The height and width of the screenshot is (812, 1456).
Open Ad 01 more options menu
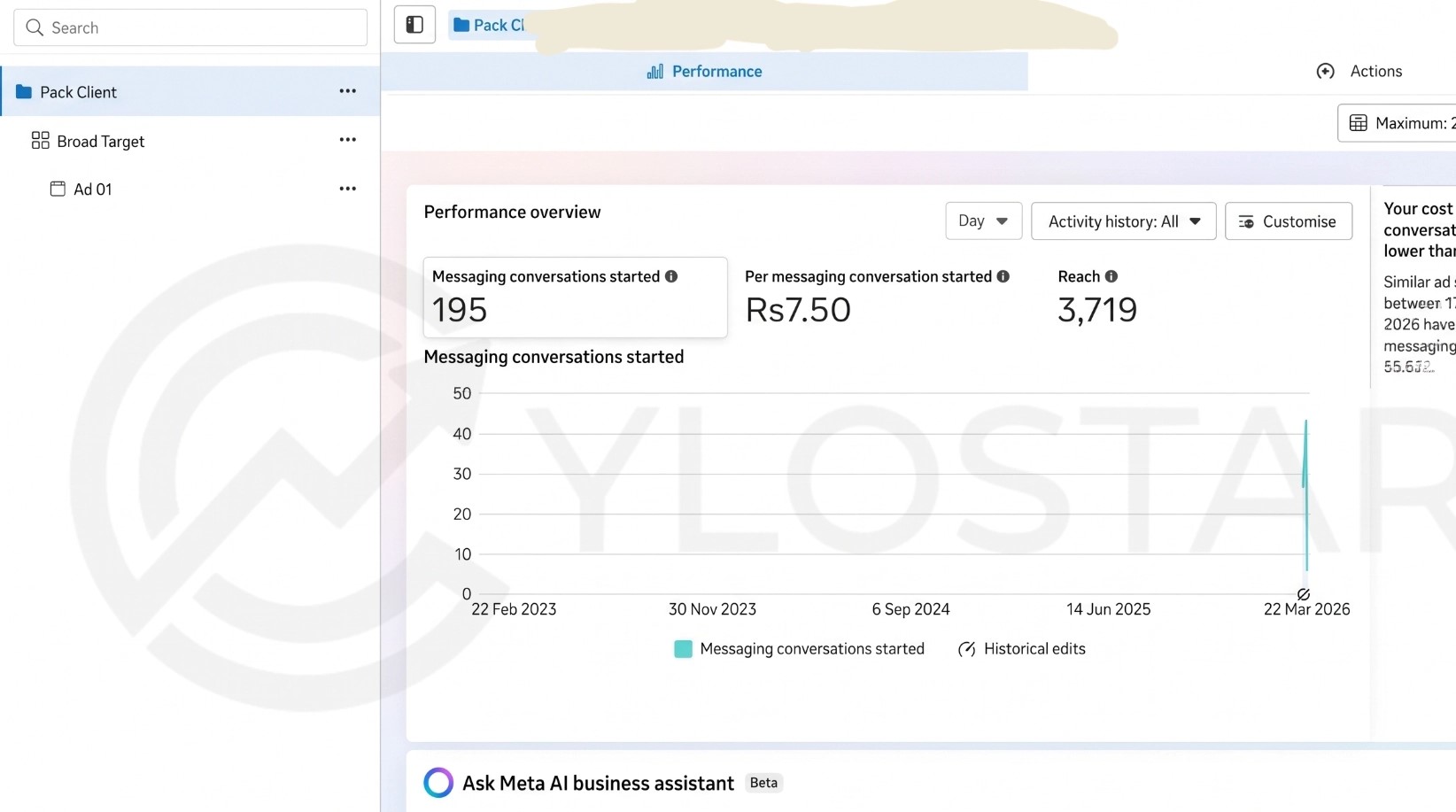347,189
